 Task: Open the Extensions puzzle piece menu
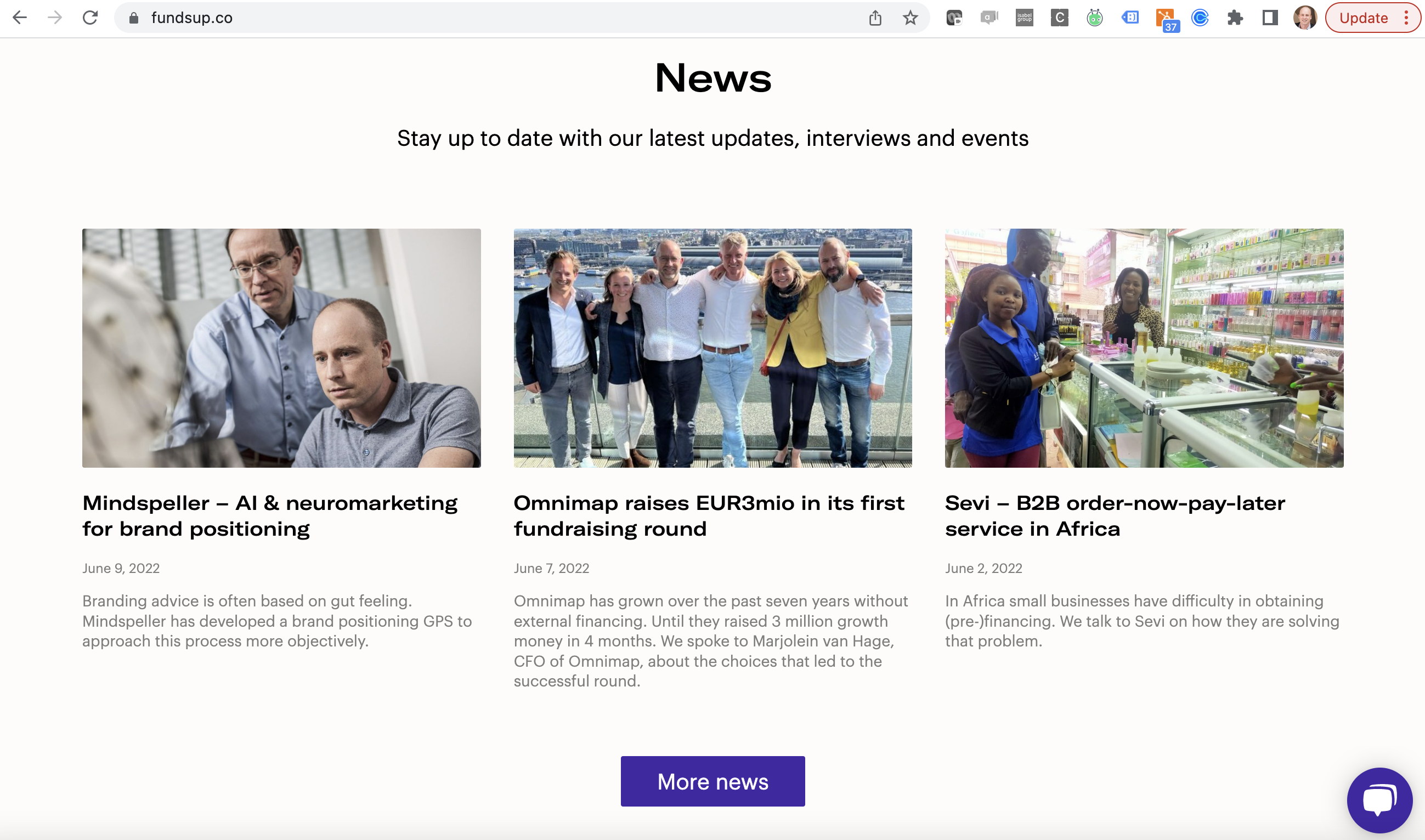(x=1235, y=18)
